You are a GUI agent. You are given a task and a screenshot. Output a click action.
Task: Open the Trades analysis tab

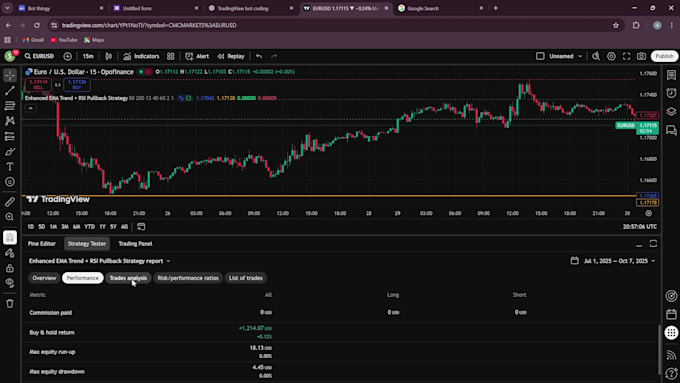(128, 278)
